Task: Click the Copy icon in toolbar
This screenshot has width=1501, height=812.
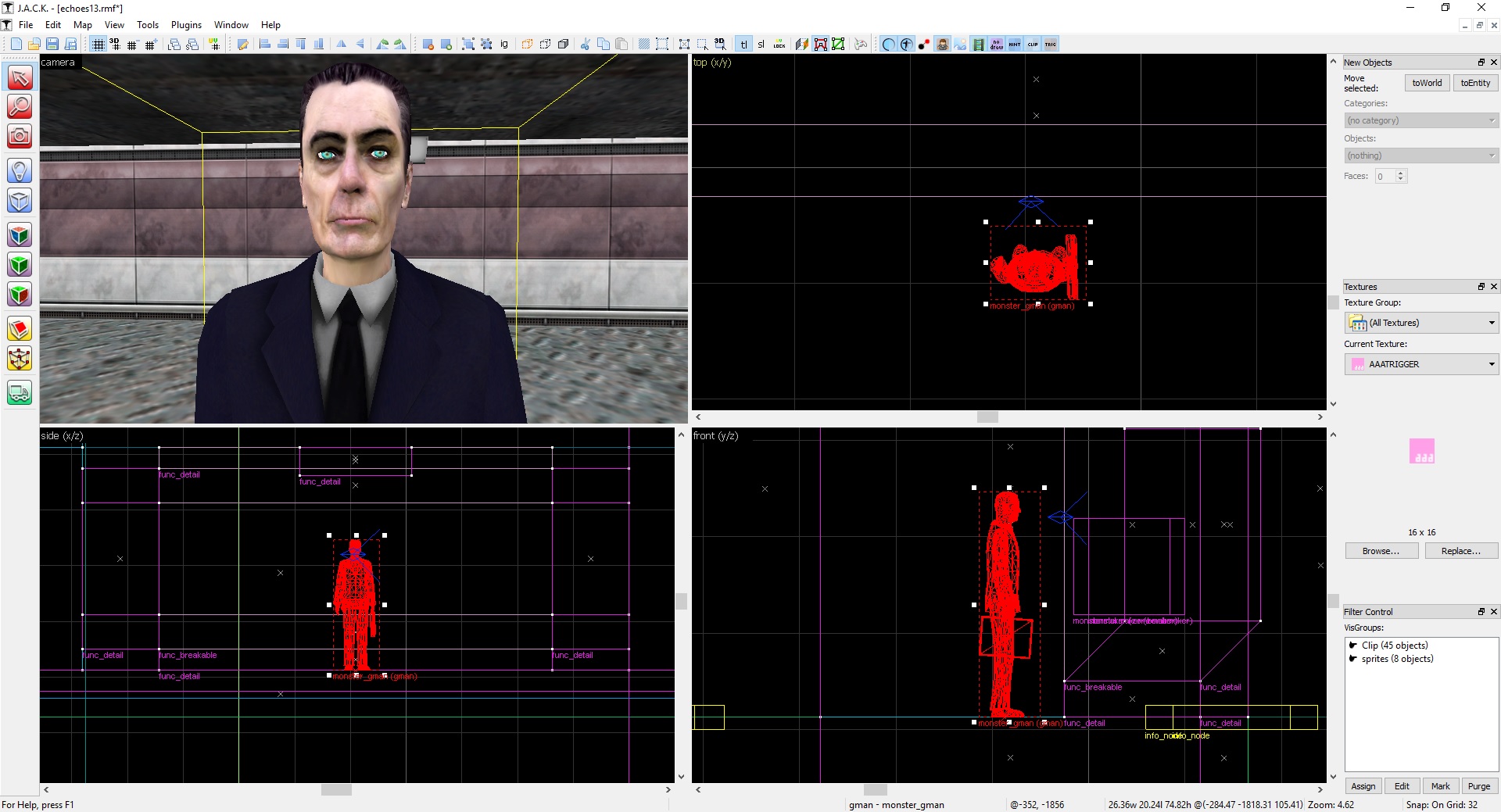Action: (x=603, y=44)
